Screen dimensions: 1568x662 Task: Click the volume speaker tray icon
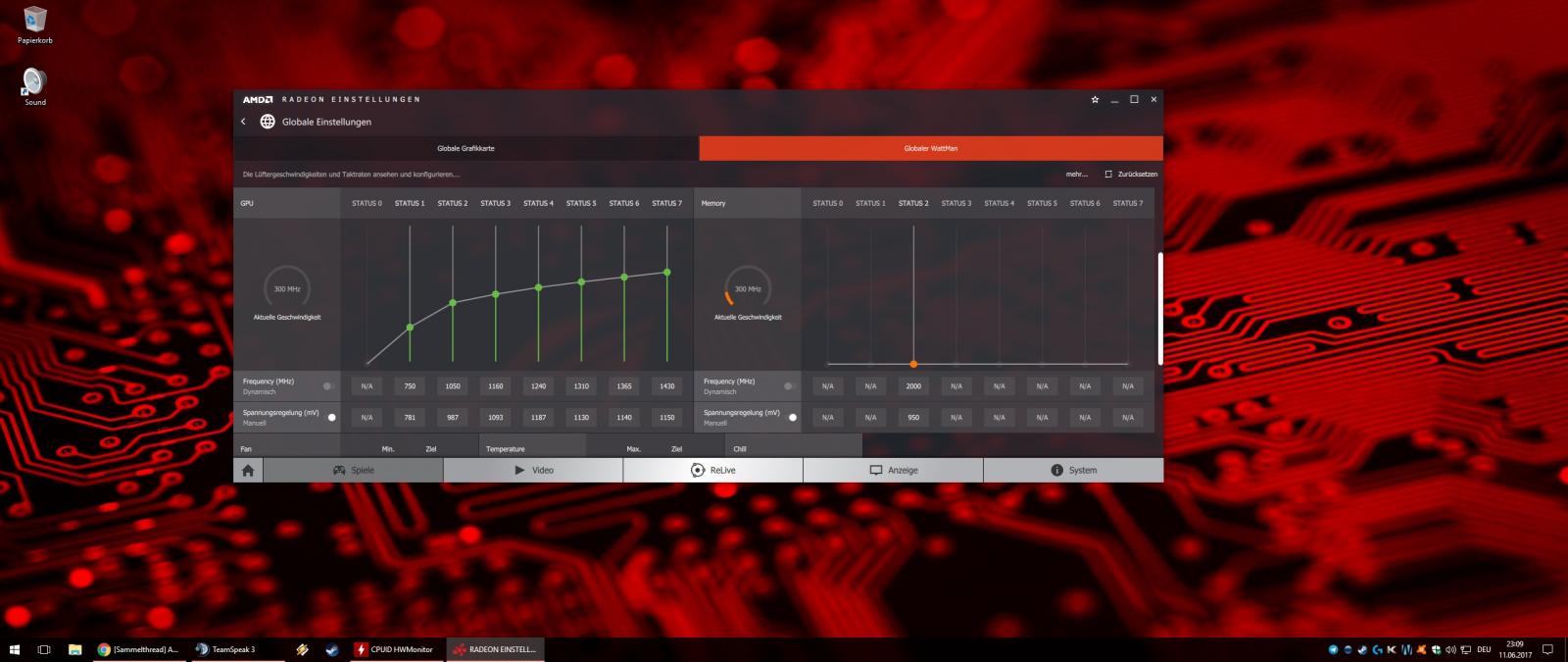click(x=1451, y=649)
